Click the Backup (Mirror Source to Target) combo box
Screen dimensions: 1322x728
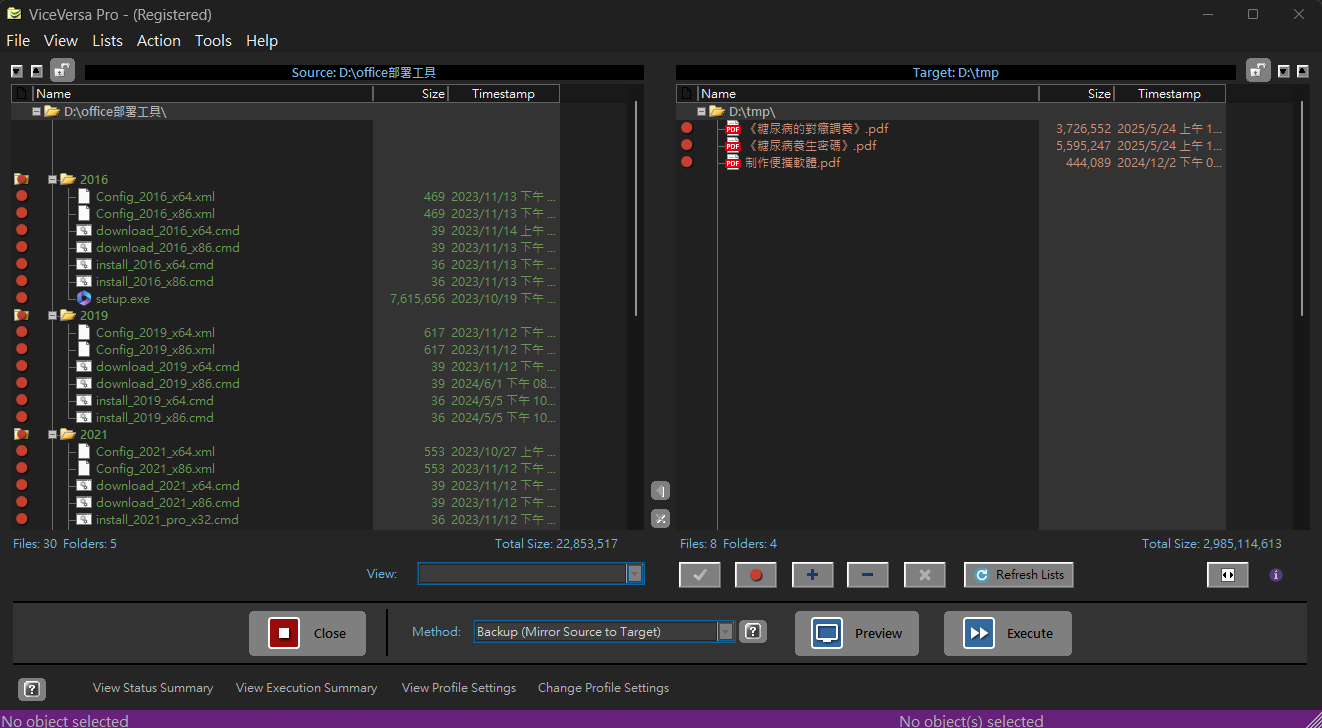[604, 631]
